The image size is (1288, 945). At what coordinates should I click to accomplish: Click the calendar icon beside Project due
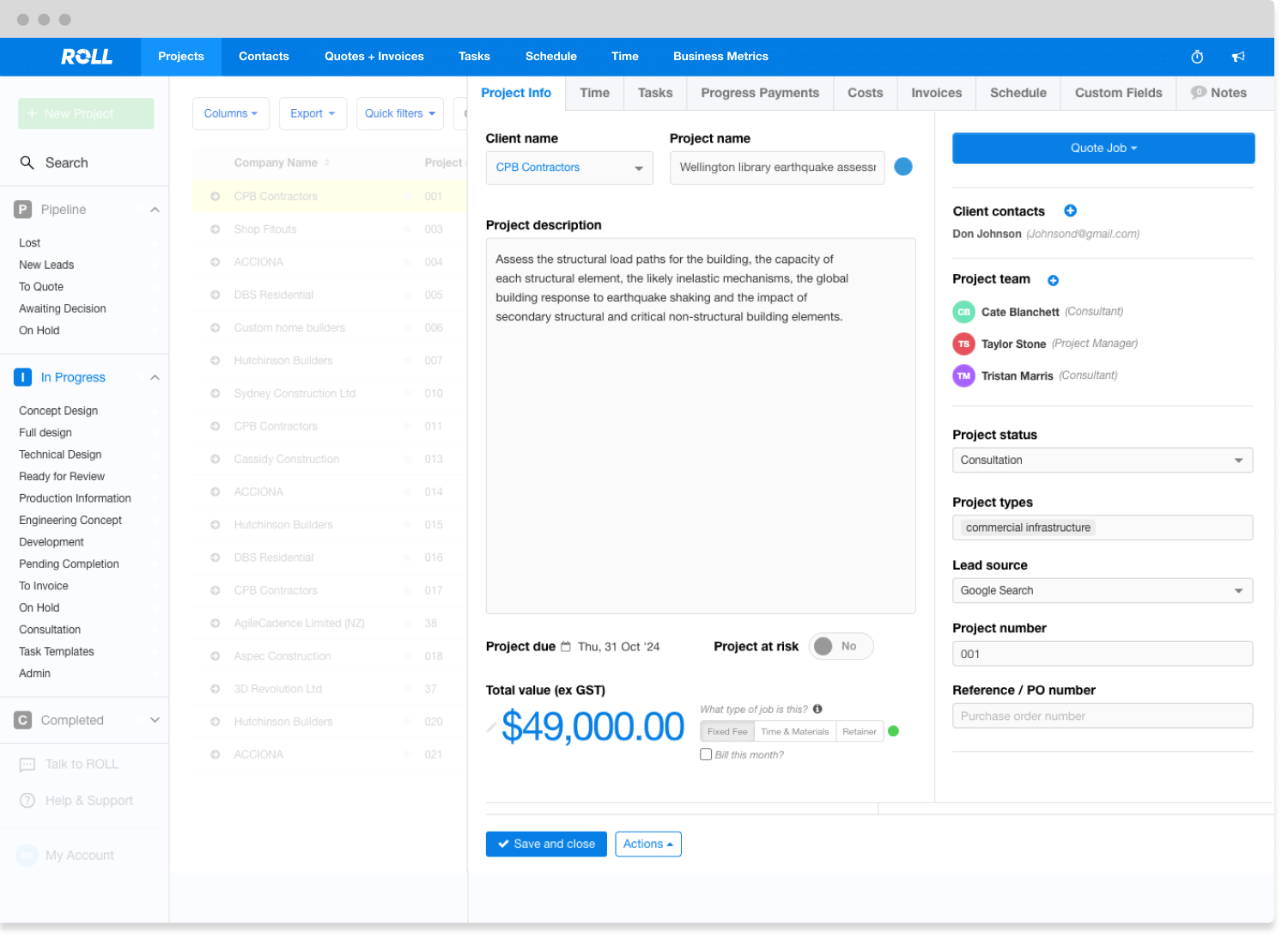click(x=566, y=647)
